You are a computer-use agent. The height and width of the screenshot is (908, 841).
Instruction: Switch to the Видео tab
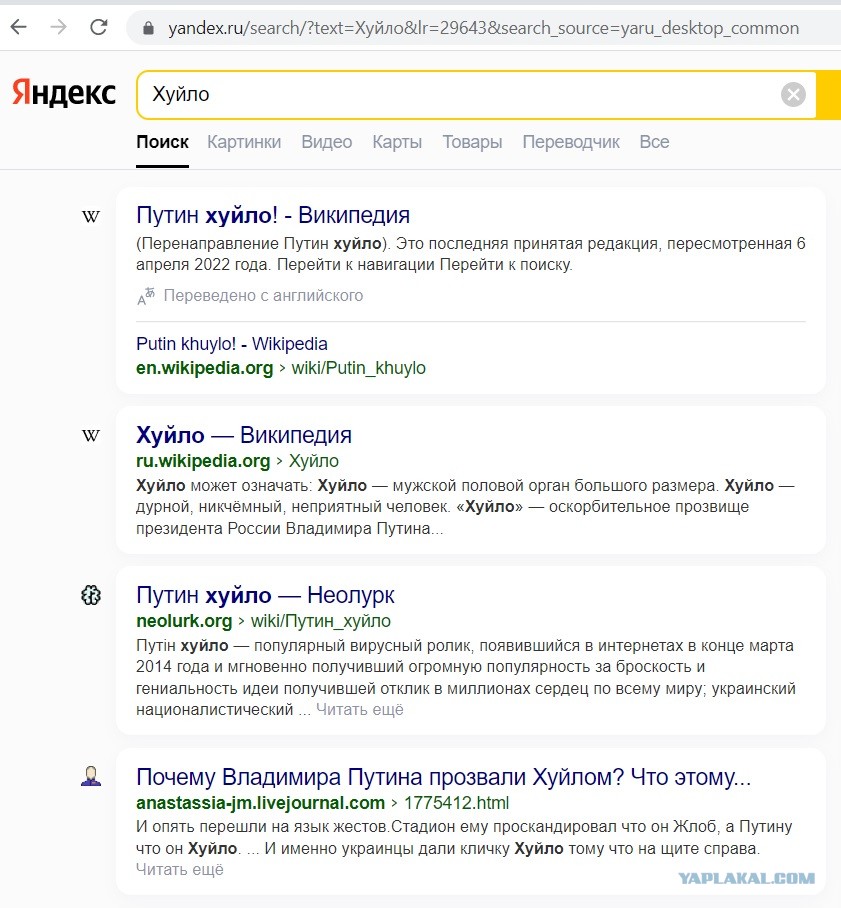click(x=326, y=142)
